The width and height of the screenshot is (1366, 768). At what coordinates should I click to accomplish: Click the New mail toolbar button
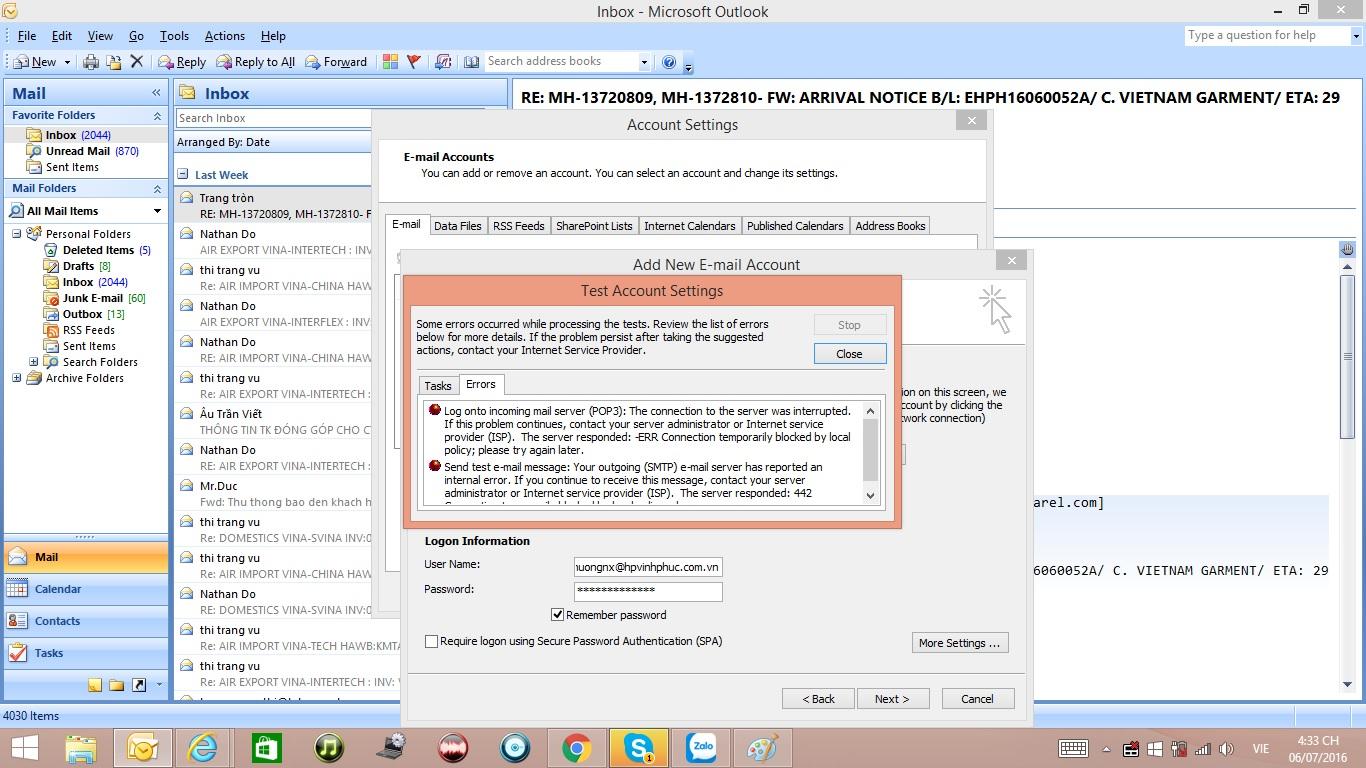35,62
